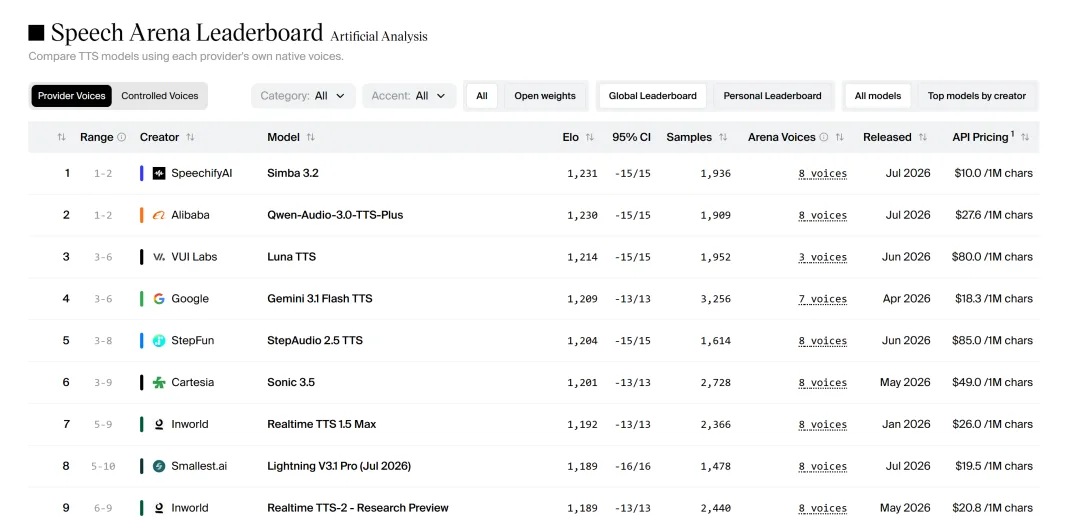Sort the table by Released date
The height and width of the screenshot is (525, 1080).
(x=922, y=137)
